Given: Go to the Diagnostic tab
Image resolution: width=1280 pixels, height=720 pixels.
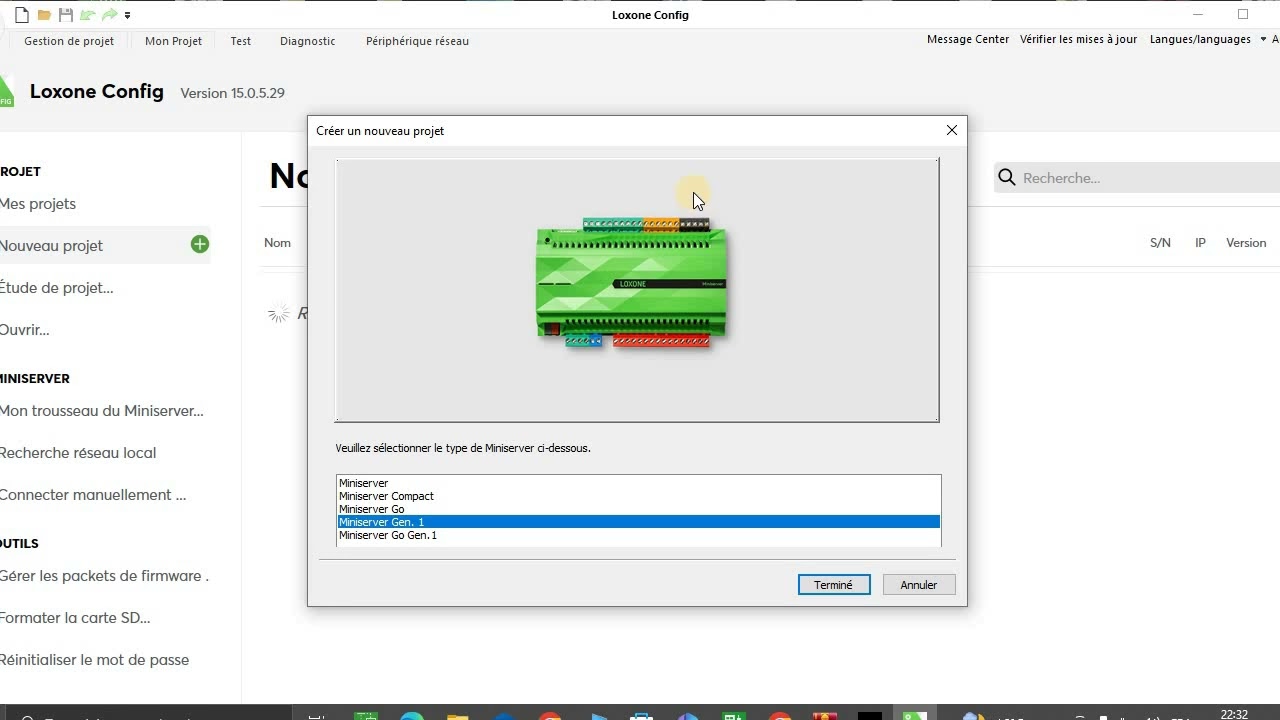Looking at the screenshot, I should pyautogui.click(x=308, y=41).
